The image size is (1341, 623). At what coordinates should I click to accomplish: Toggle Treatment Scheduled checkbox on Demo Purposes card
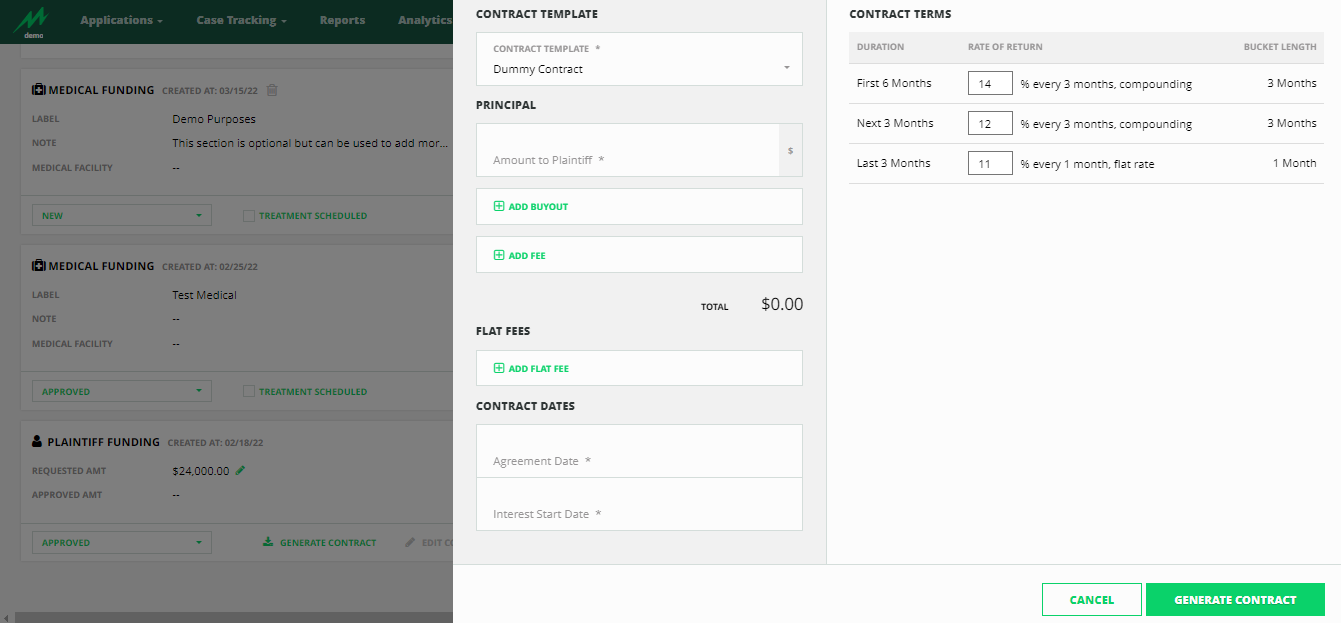coord(249,216)
